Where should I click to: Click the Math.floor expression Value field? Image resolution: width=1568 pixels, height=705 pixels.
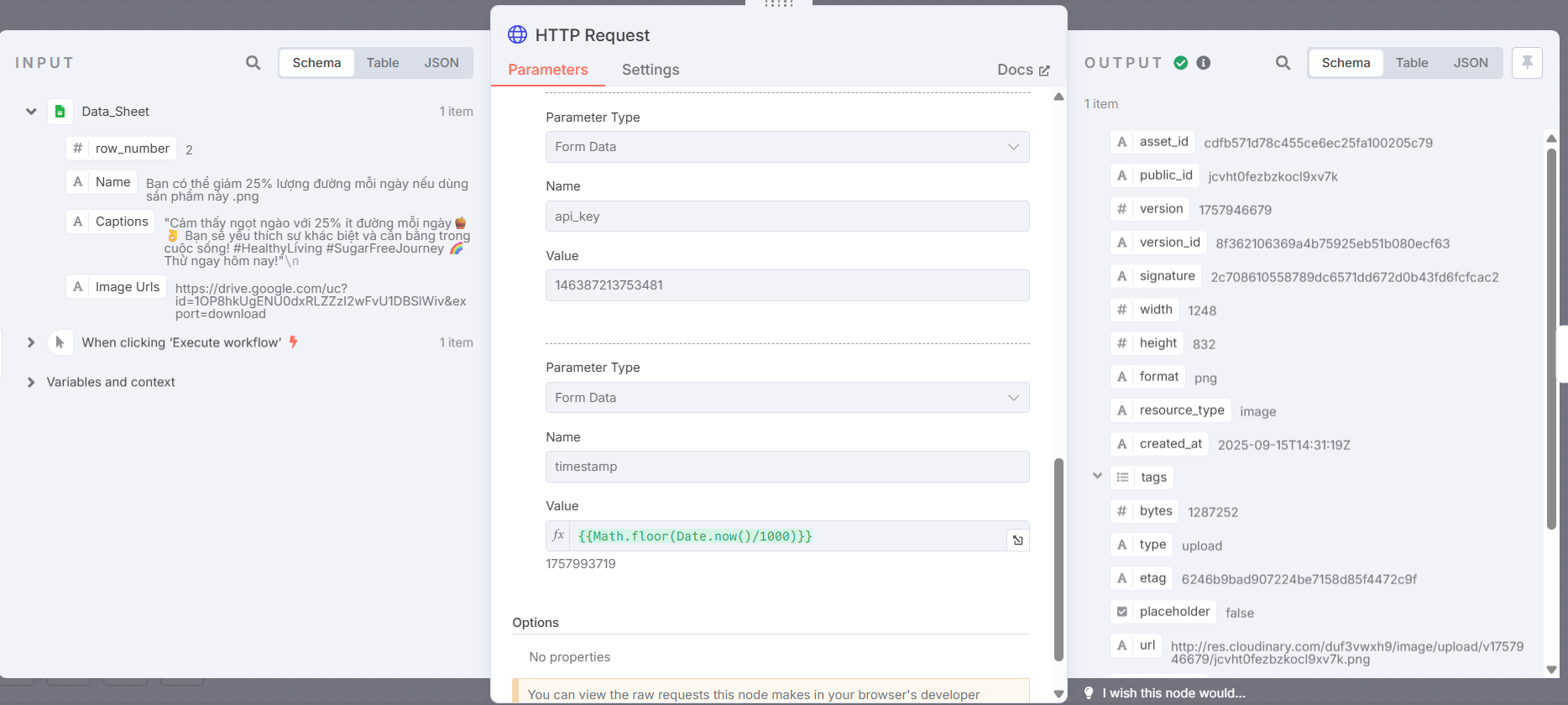(787, 536)
